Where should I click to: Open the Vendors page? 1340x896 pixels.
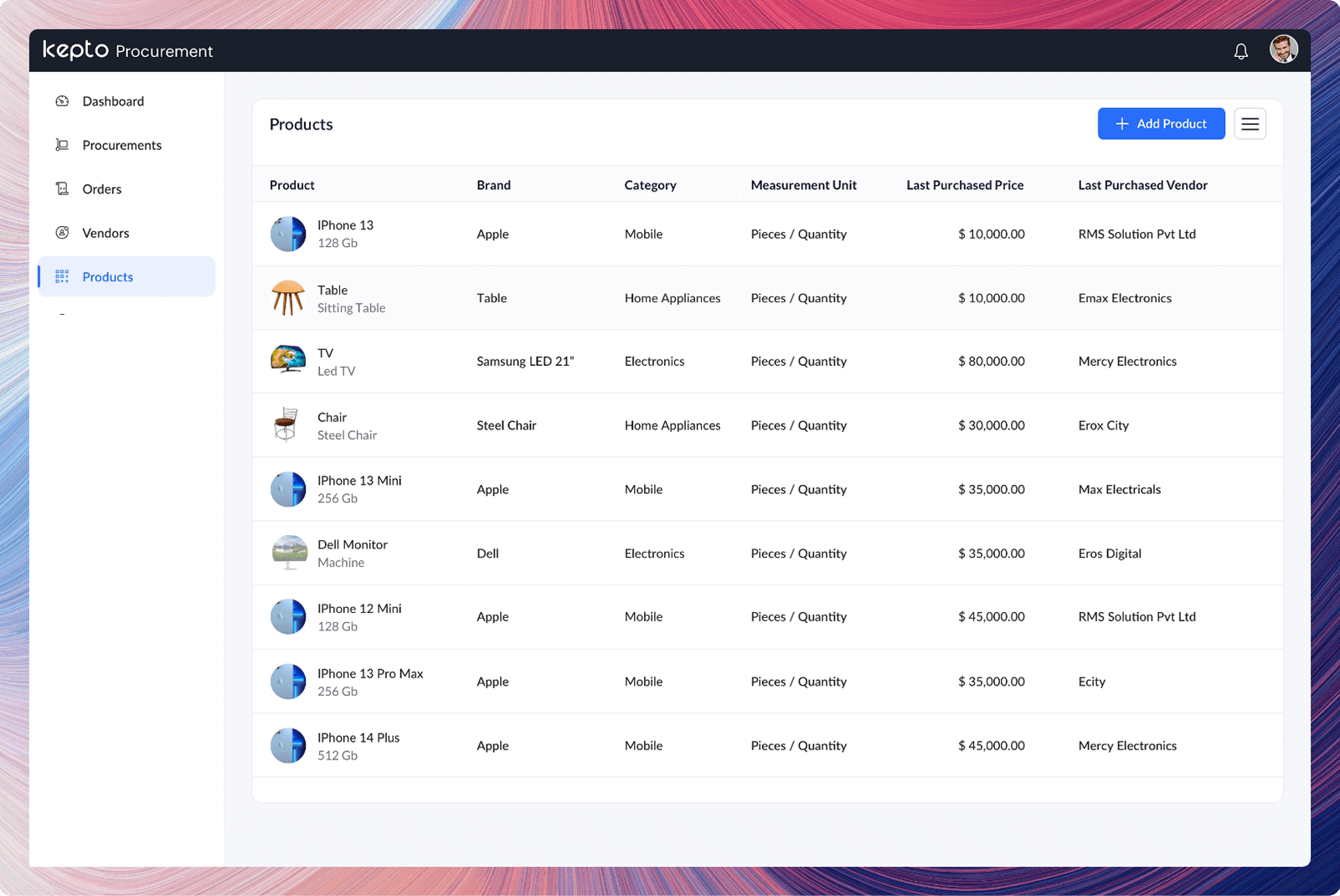126,233
